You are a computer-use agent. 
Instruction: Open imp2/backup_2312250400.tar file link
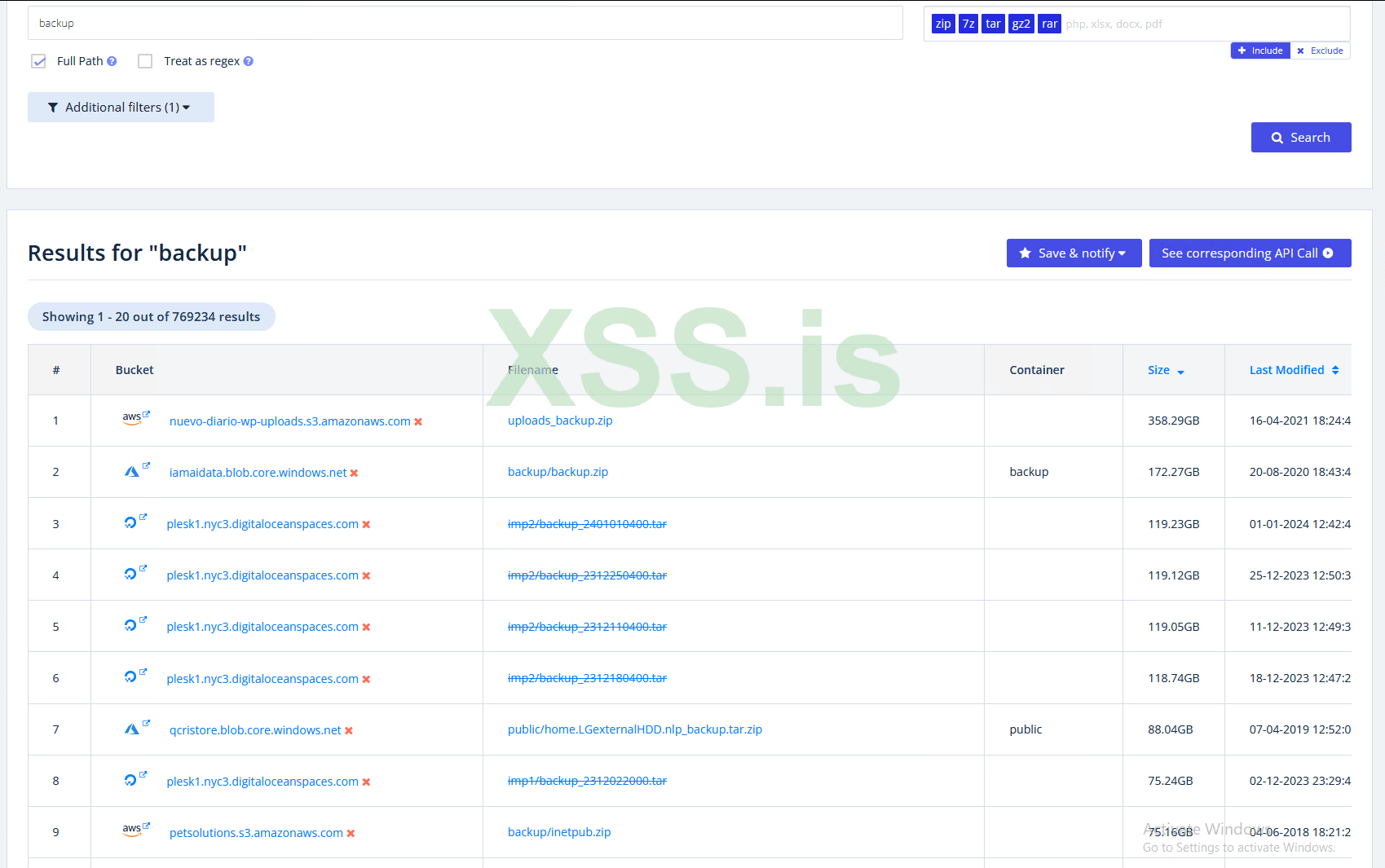tap(587, 575)
